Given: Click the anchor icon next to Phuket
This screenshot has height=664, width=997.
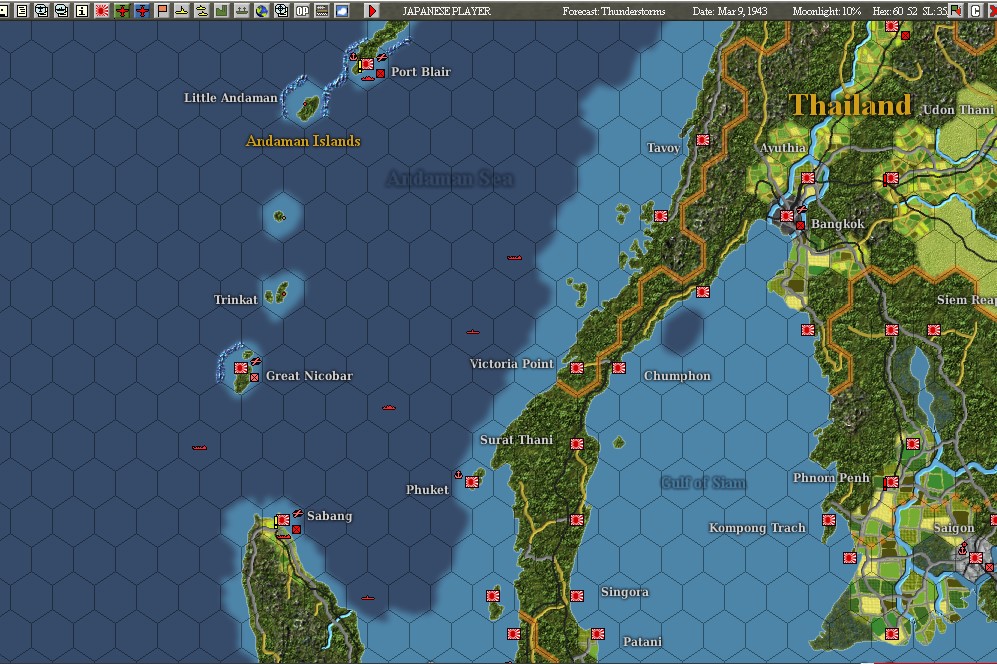Looking at the screenshot, I should pyautogui.click(x=458, y=474).
